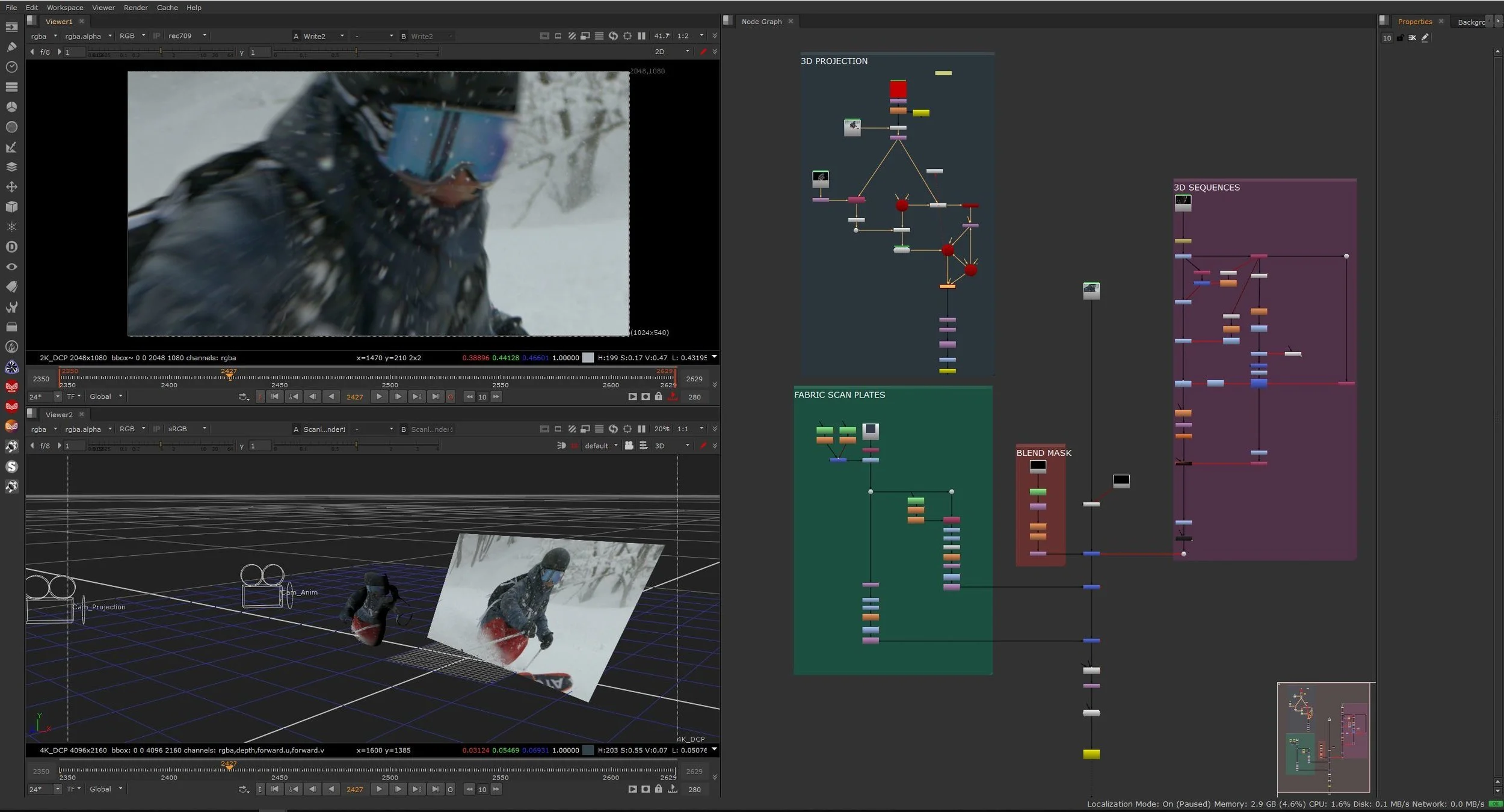This screenshot has width=1504, height=812.
Task: Open the Transform nodes move icon
Action: point(11,187)
